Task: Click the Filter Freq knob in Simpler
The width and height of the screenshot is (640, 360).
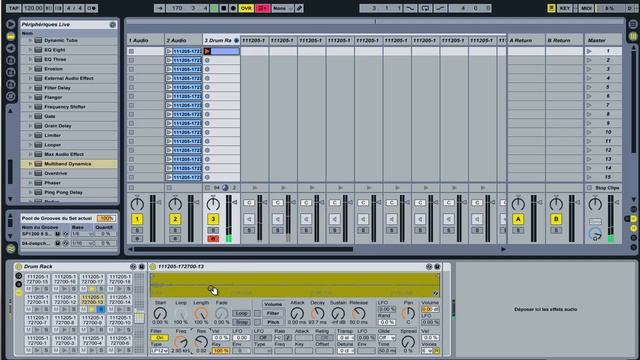Action: 180,342
